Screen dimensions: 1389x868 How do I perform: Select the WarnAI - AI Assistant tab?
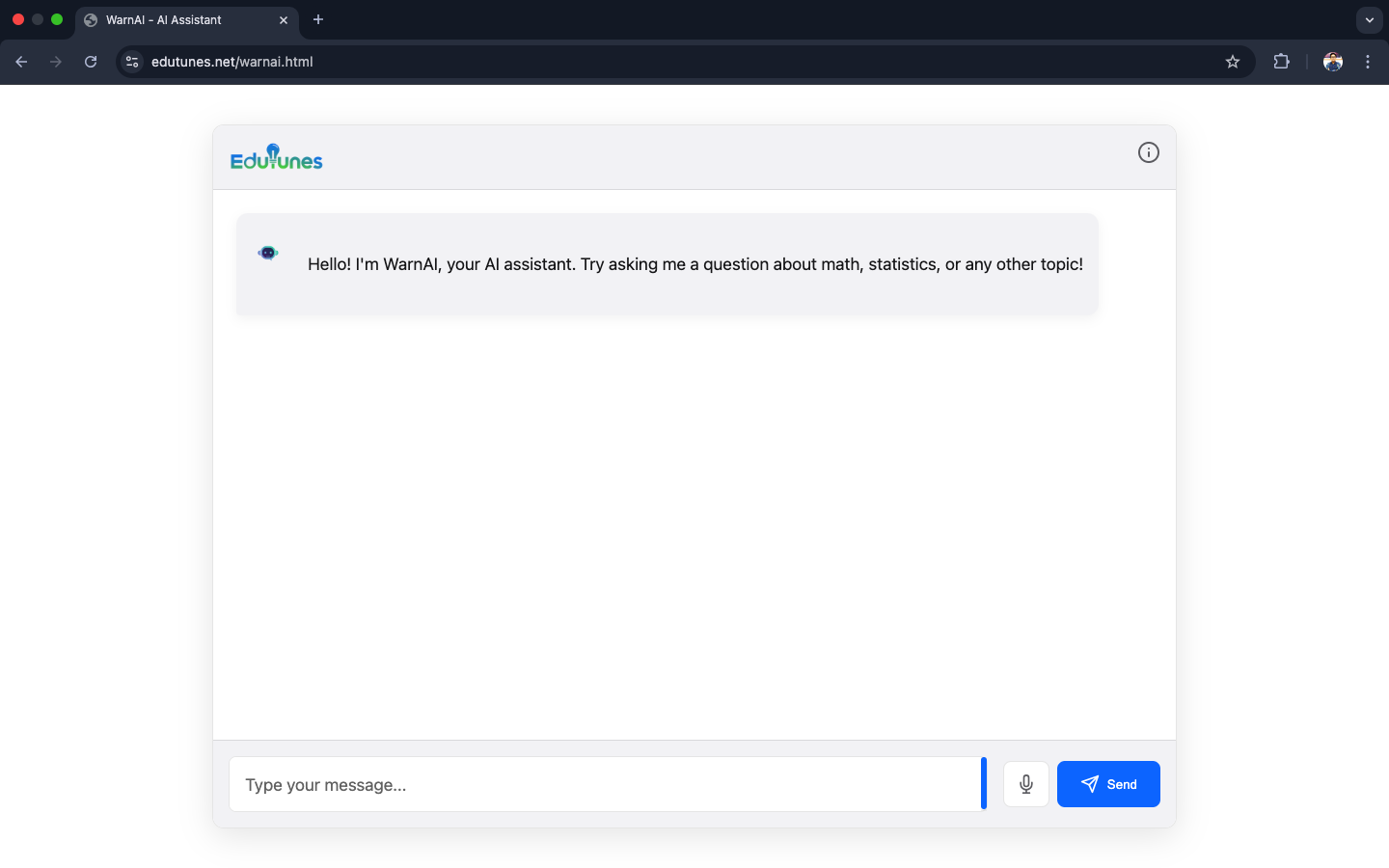(x=174, y=19)
